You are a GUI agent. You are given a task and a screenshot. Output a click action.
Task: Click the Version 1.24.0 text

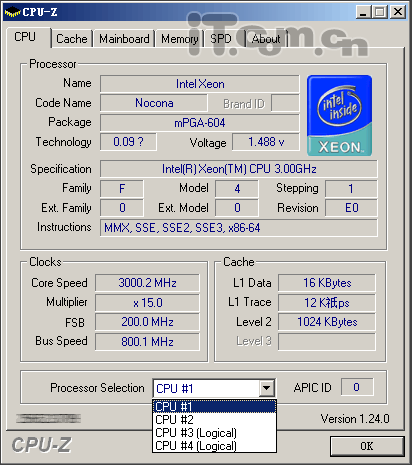(x=355, y=419)
